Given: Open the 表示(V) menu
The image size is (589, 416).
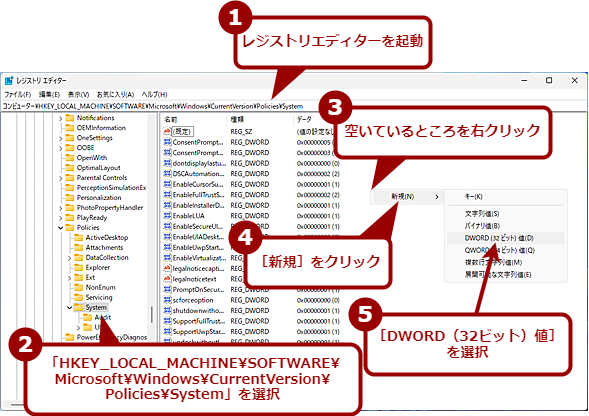Looking at the screenshot, I should (x=78, y=94).
